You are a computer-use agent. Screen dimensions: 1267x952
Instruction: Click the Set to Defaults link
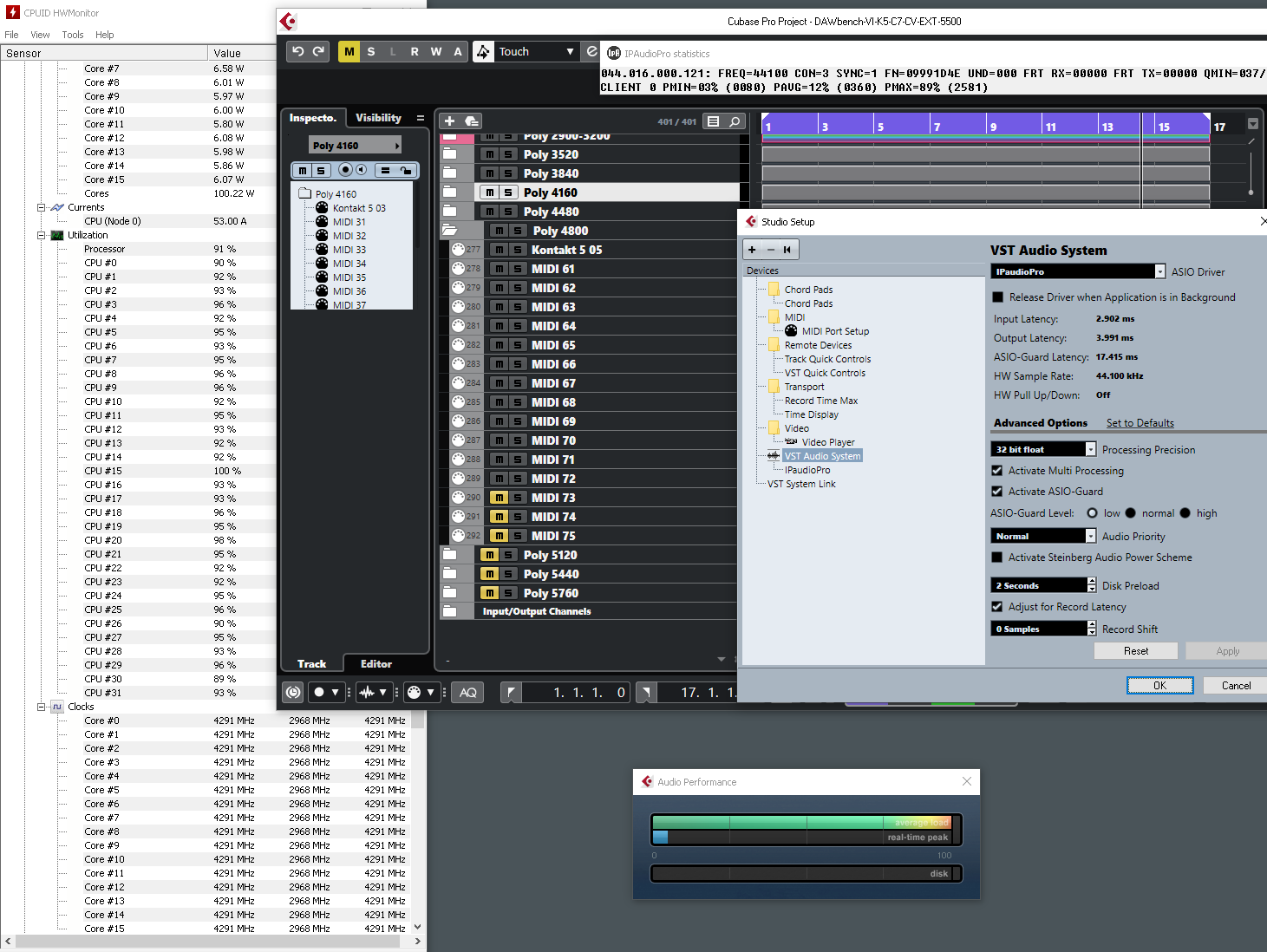coord(1140,423)
